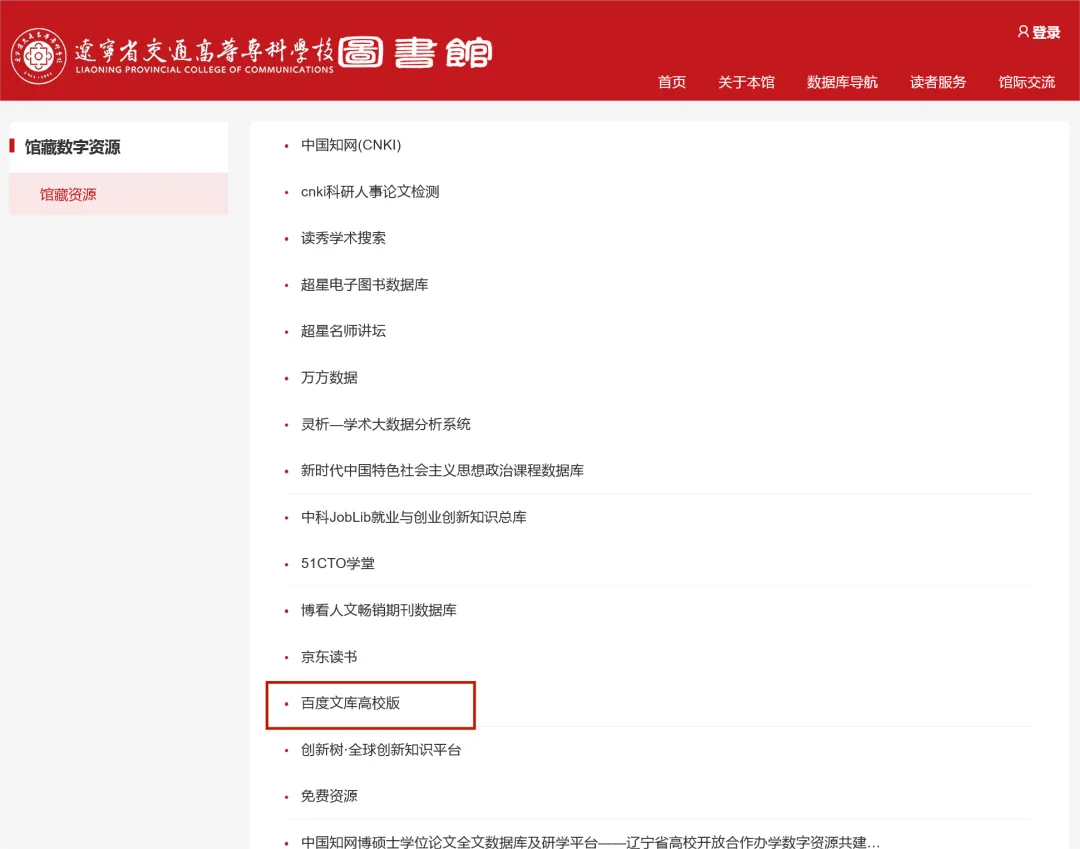
Task: Open 中国知网博硕士学位论文全文数据库 link
Action: coord(590,841)
